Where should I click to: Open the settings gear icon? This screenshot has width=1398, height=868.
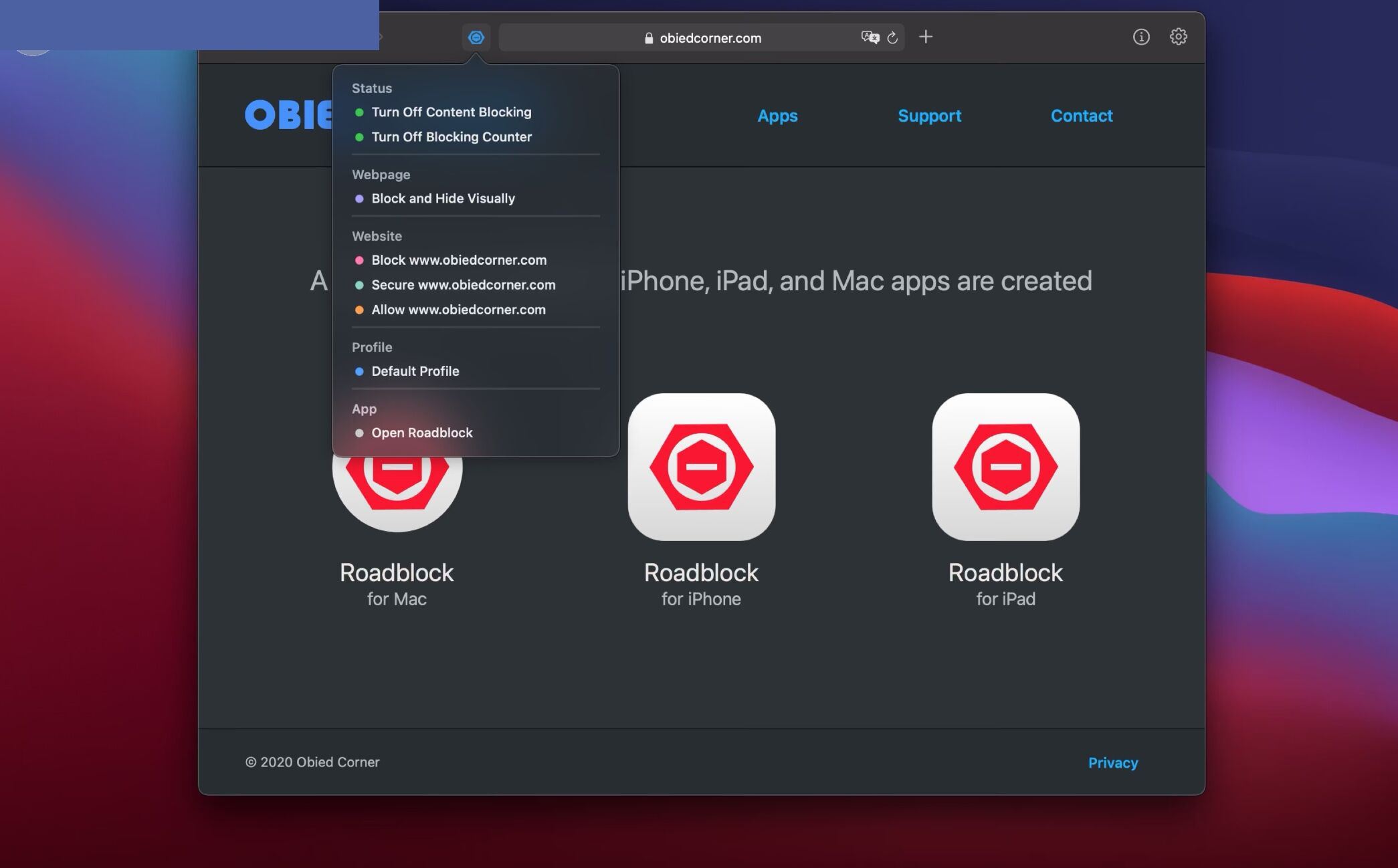pos(1179,37)
